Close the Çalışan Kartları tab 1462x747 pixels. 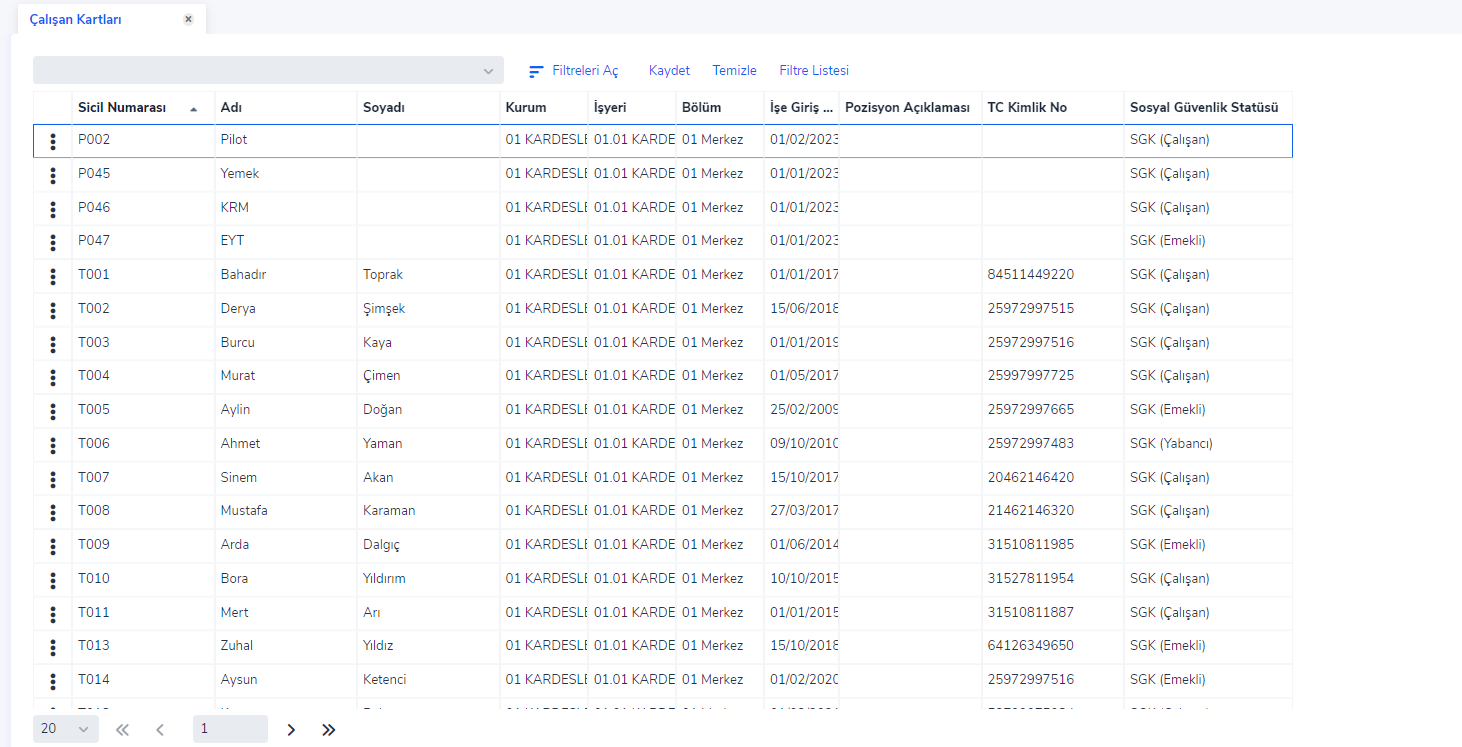(x=188, y=19)
